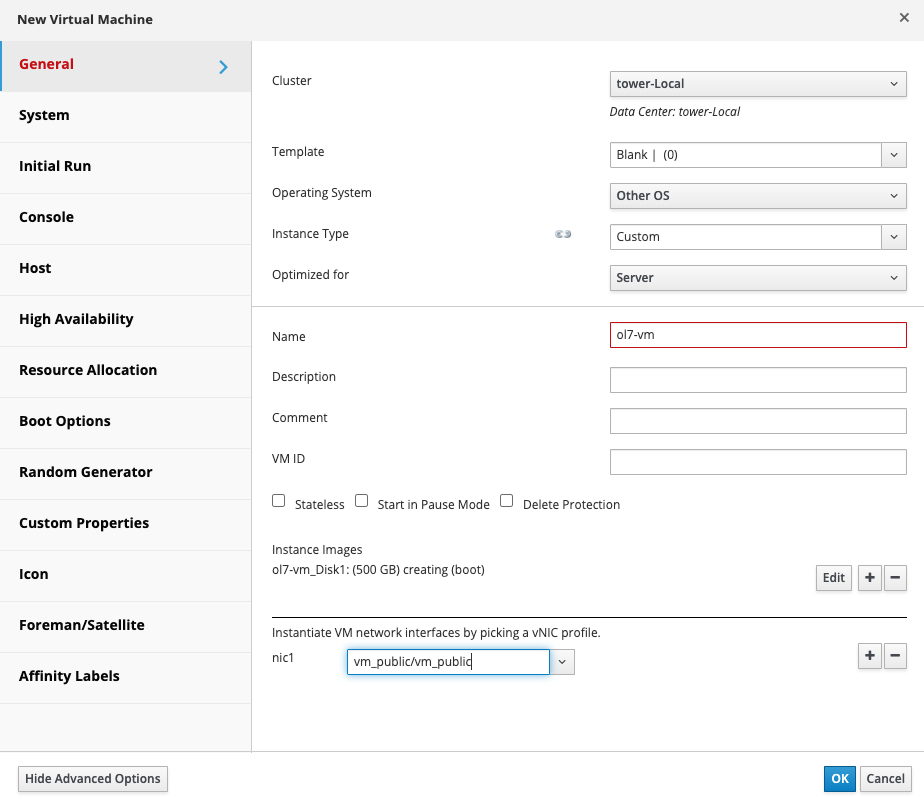Remove the instance image disk
This screenshot has height=803, width=924.
(x=896, y=578)
